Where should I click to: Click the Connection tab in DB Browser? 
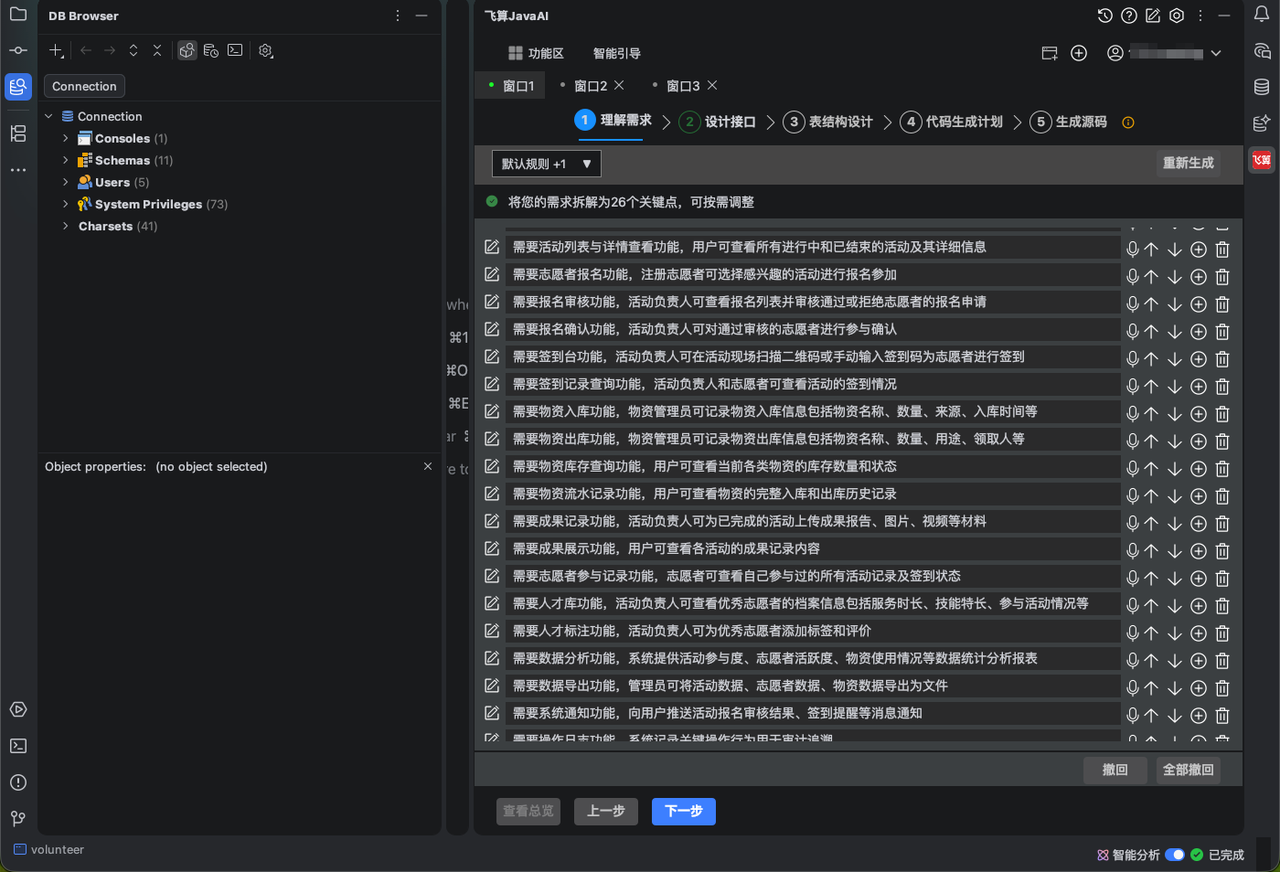[x=84, y=86]
